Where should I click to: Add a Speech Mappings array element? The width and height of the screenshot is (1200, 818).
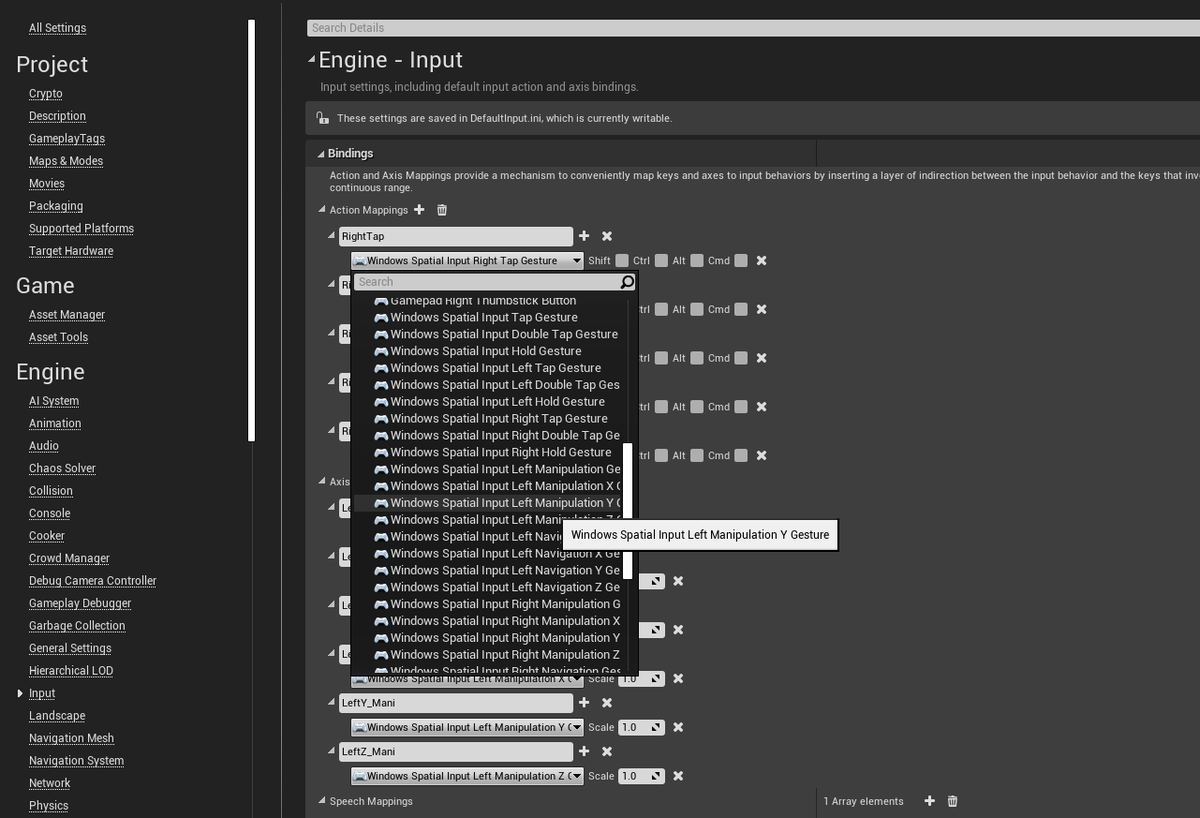coord(929,801)
